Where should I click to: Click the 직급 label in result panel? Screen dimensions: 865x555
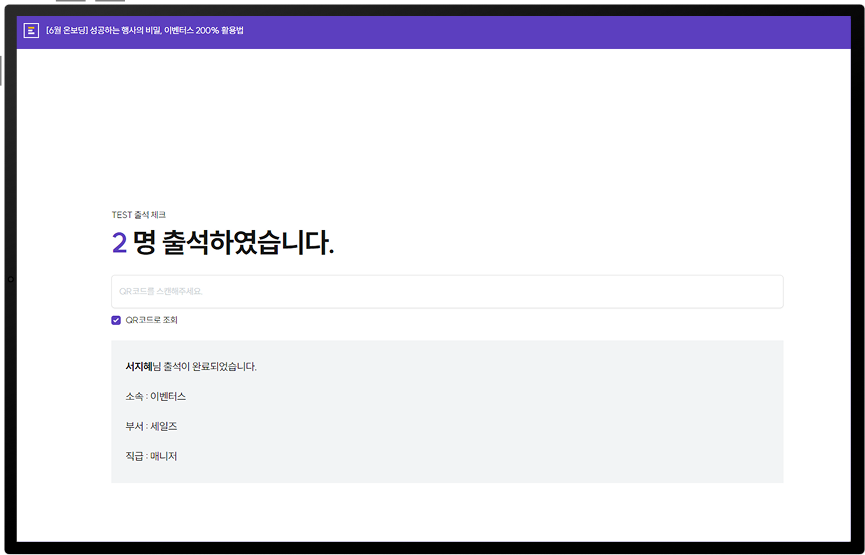coord(134,457)
